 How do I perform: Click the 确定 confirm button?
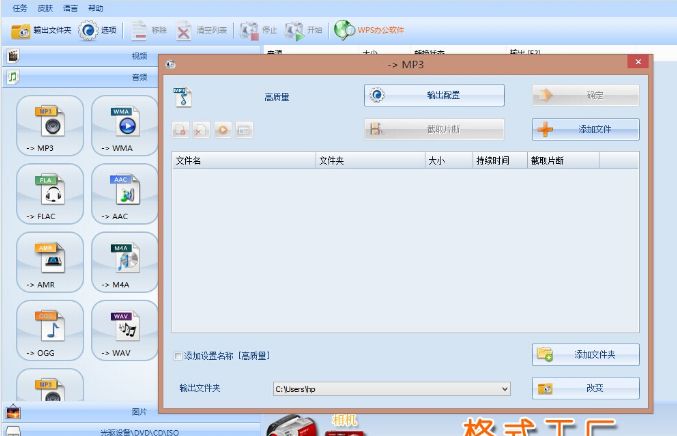(x=585, y=95)
